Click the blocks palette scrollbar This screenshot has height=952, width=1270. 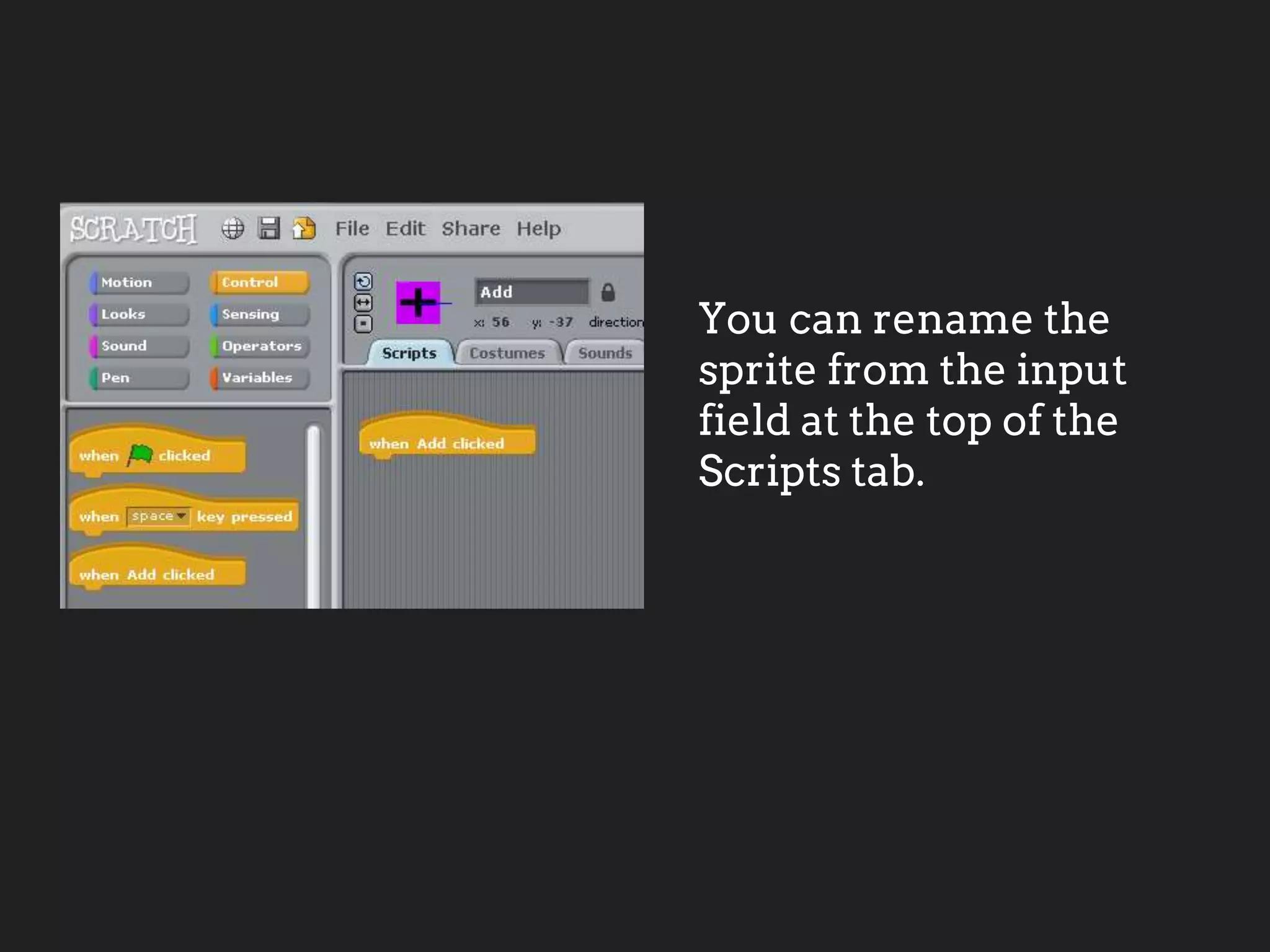pyautogui.click(x=314, y=516)
